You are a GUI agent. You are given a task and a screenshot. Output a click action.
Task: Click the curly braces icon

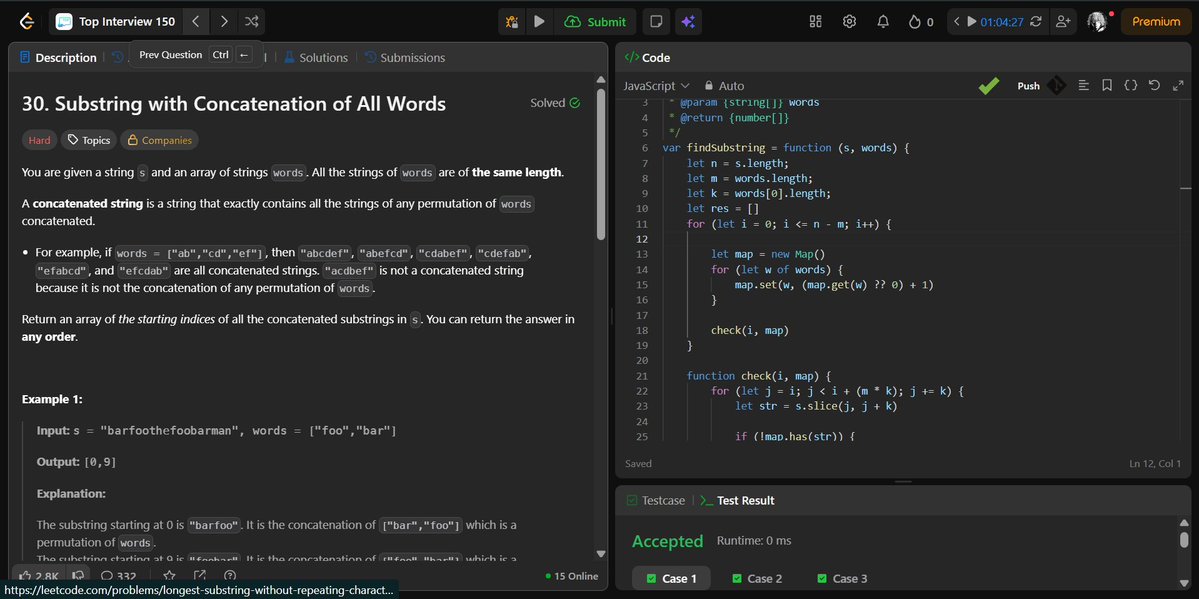1130,86
